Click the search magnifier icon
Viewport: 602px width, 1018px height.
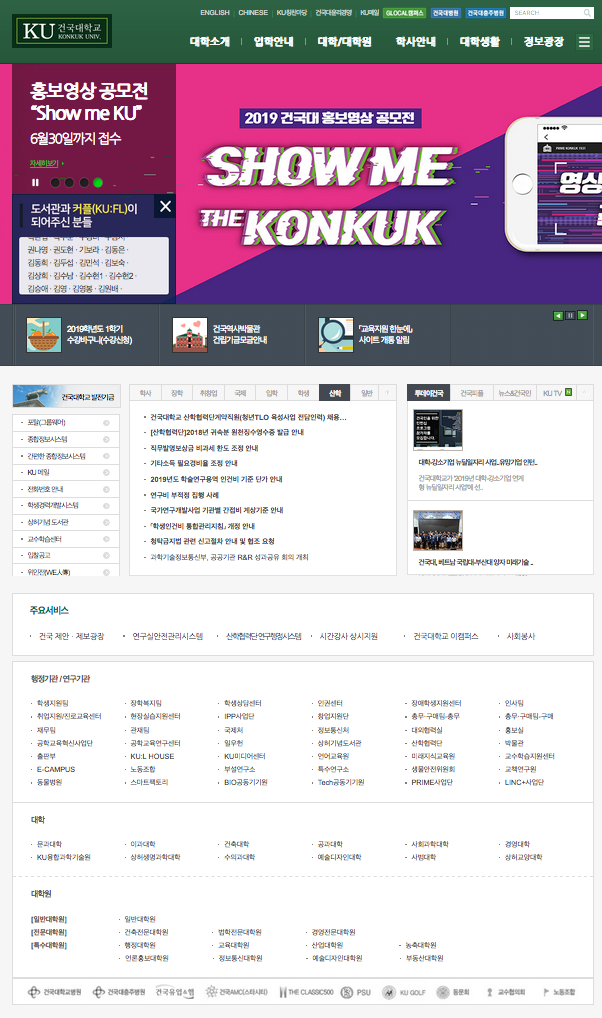(x=587, y=13)
